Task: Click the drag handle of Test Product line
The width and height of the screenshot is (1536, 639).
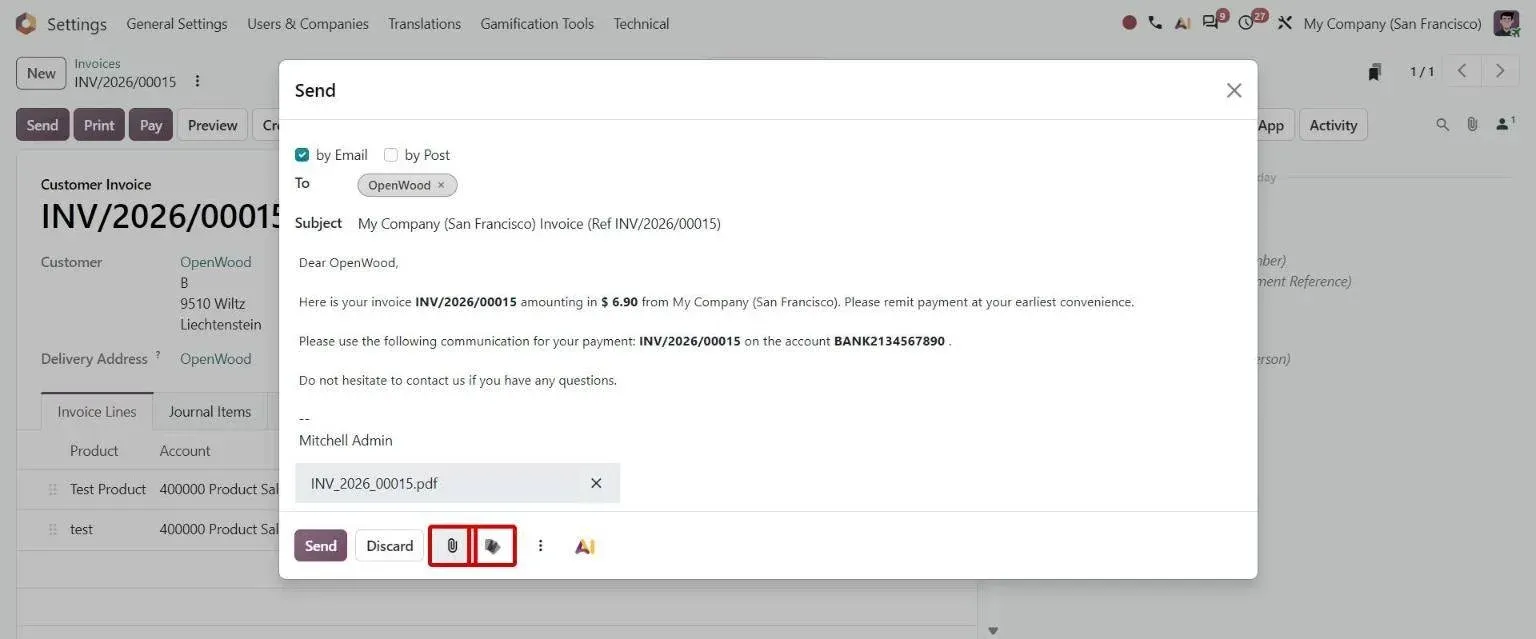Action: point(53,489)
